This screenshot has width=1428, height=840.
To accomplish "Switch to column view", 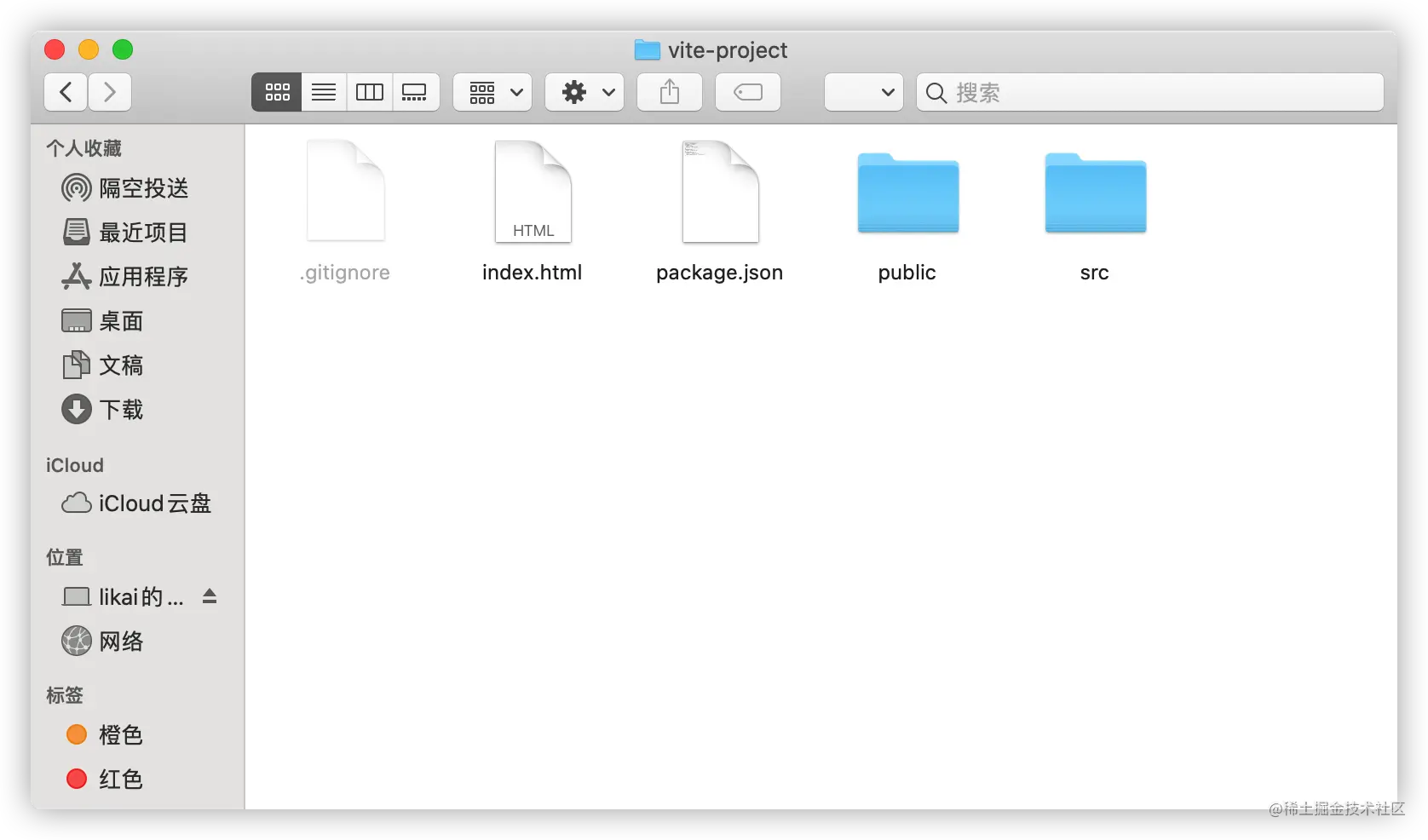I will [370, 92].
